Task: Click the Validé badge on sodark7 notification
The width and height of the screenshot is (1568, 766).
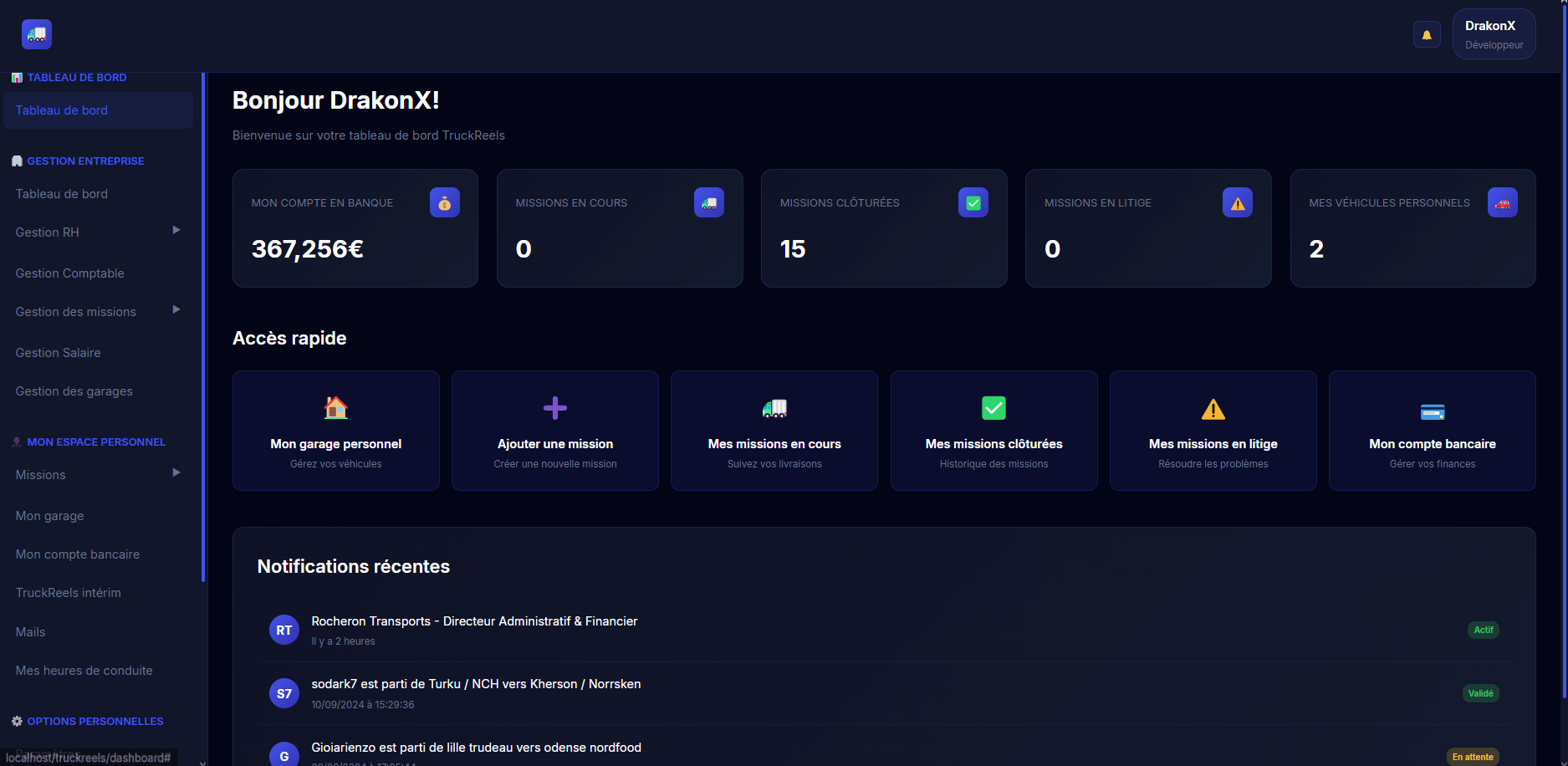Action: (1480, 693)
